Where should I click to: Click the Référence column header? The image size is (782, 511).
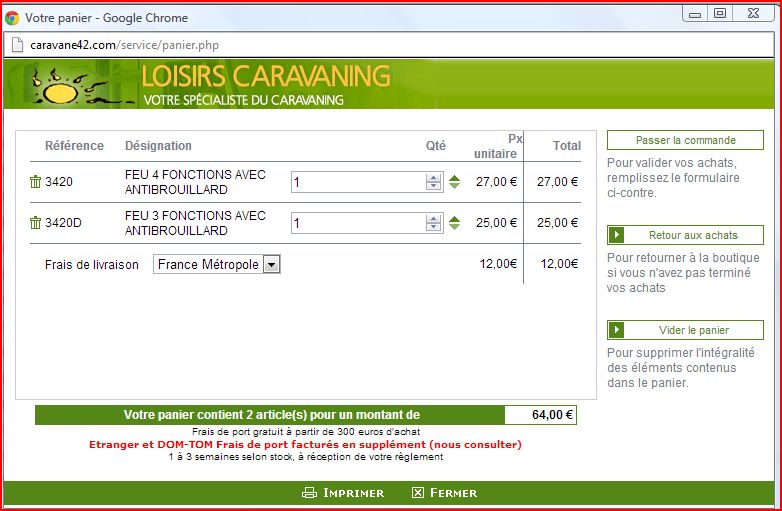pos(74,146)
